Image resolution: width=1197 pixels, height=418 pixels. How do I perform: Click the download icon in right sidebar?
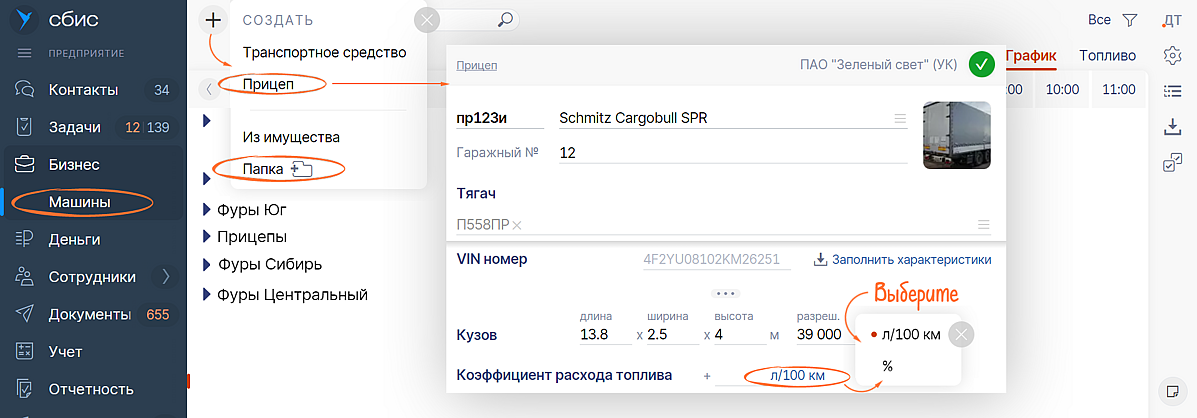click(1173, 127)
